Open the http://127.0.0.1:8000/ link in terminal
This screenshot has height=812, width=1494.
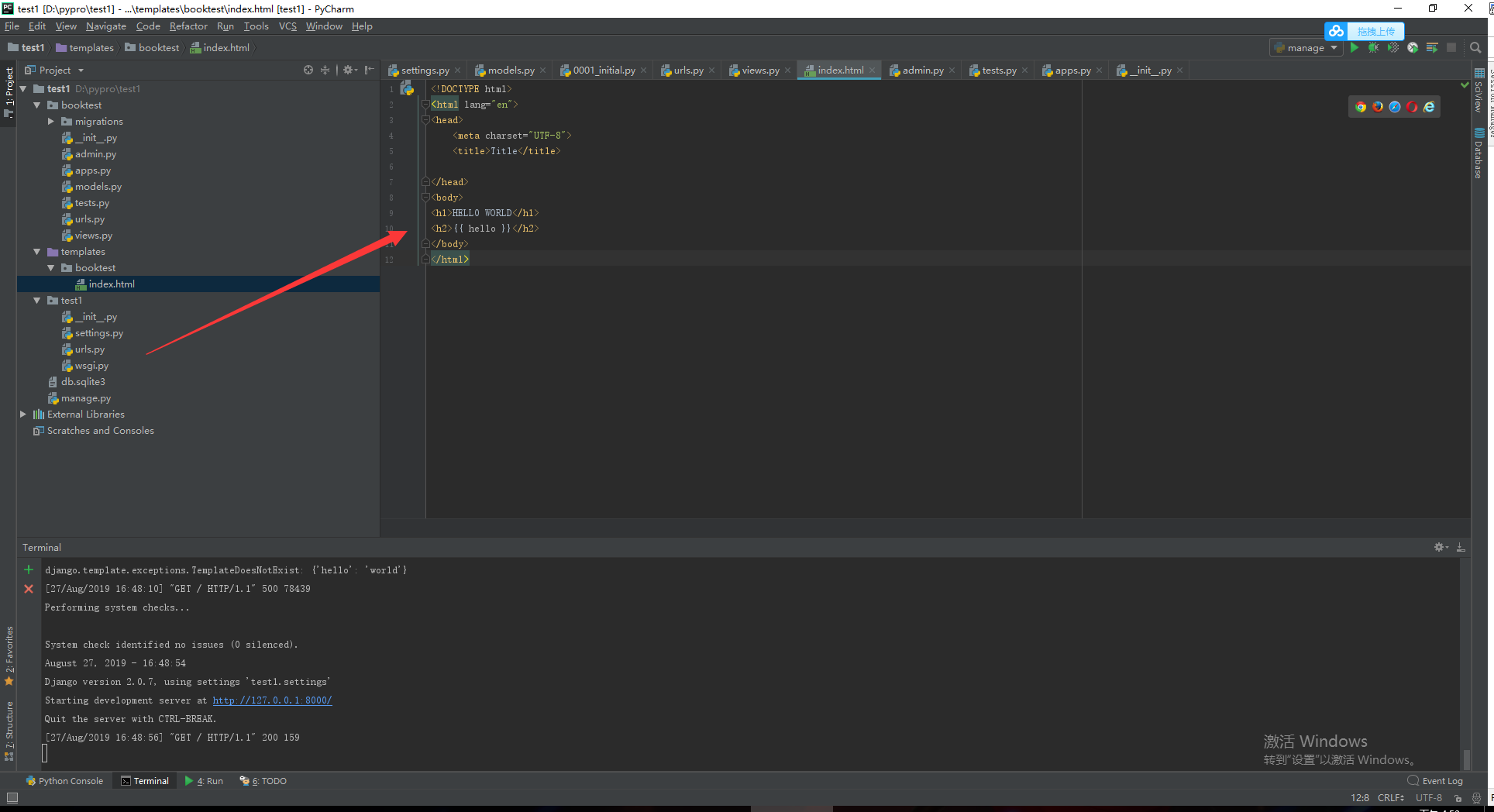(272, 700)
